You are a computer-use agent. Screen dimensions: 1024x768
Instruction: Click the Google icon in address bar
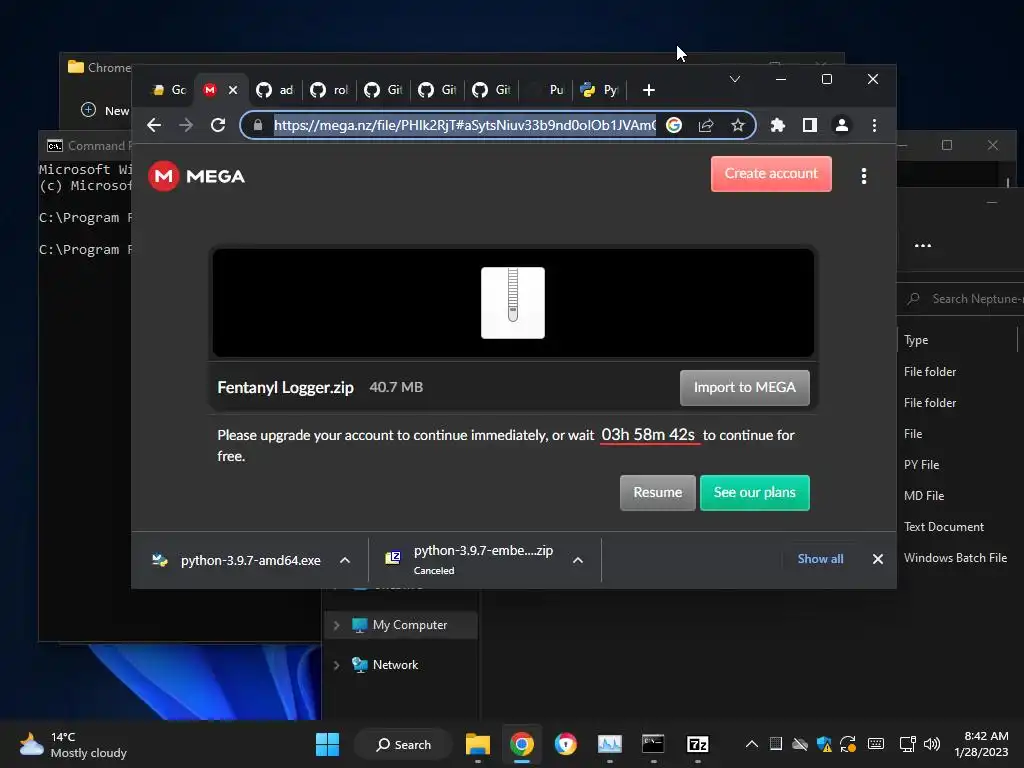pyautogui.click(x=674, y=125)
